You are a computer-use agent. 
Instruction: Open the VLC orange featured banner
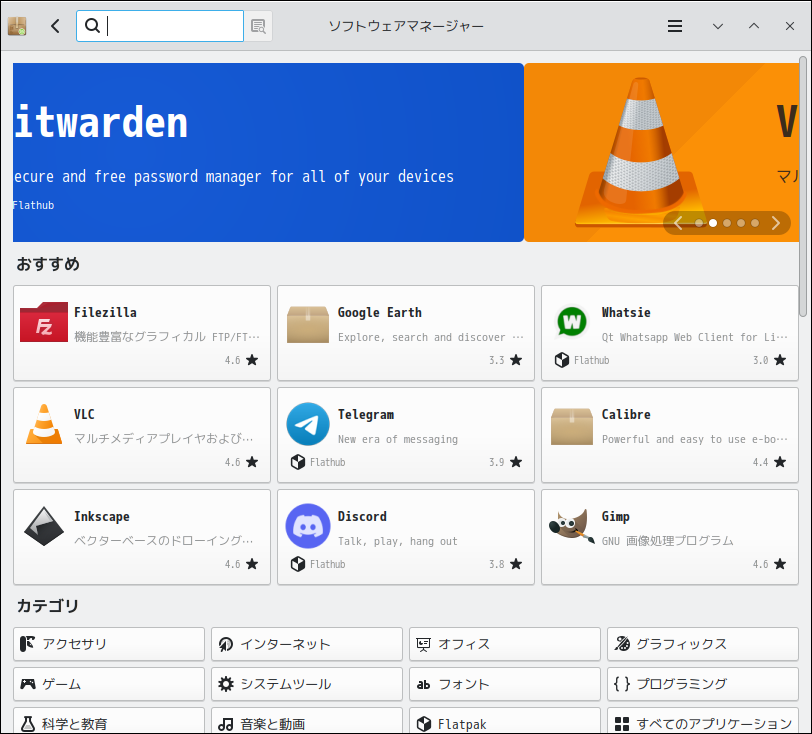point(661,152)
